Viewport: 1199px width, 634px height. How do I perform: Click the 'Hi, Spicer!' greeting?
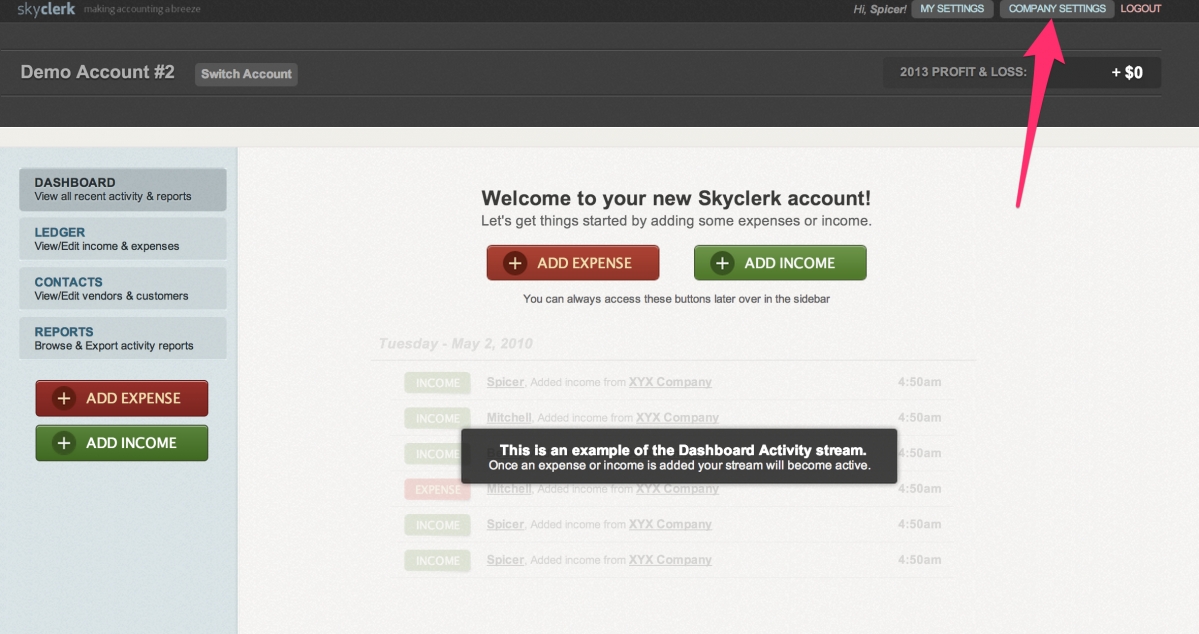[879, 9]
